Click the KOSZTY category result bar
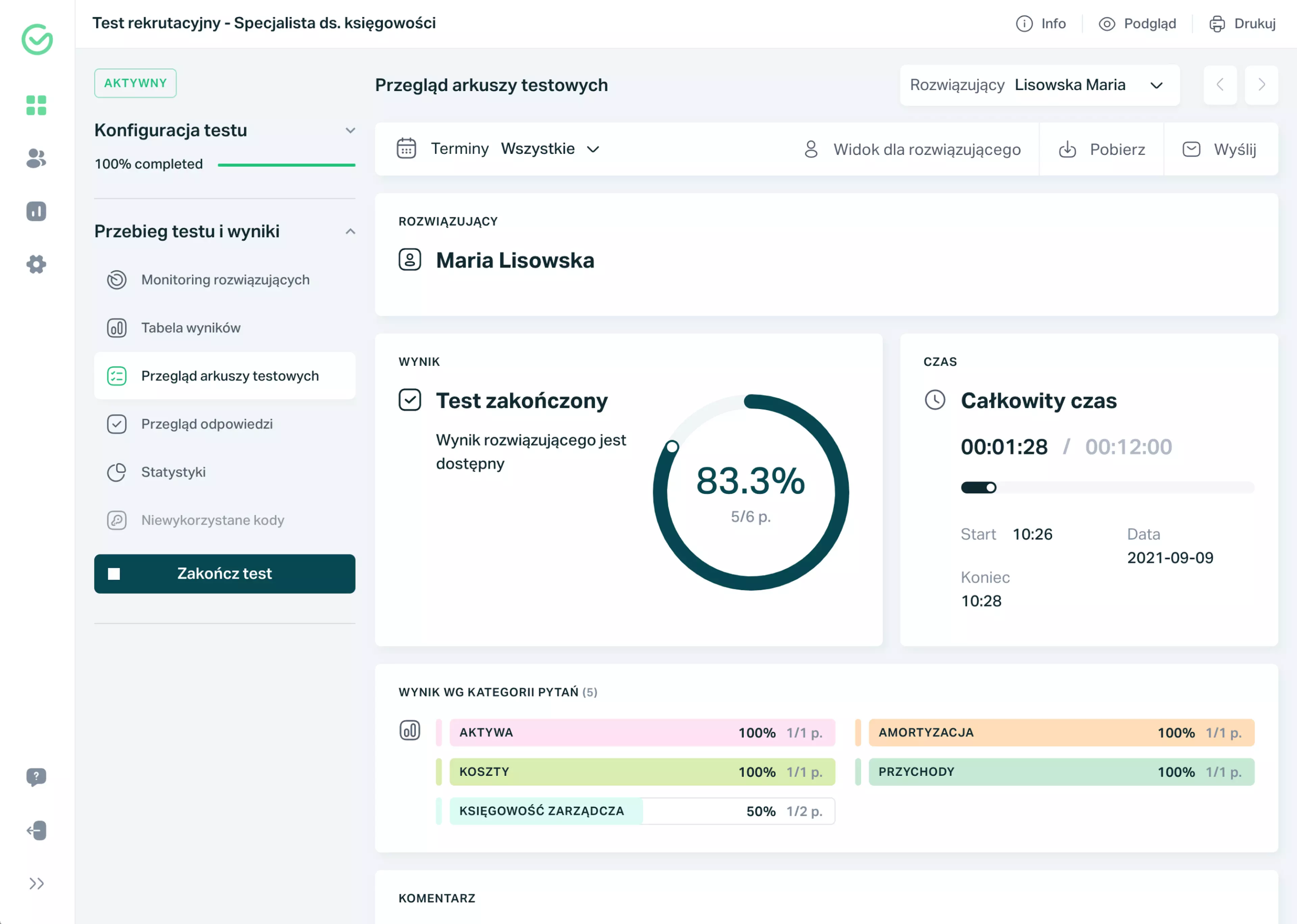 tap(642, 771)
